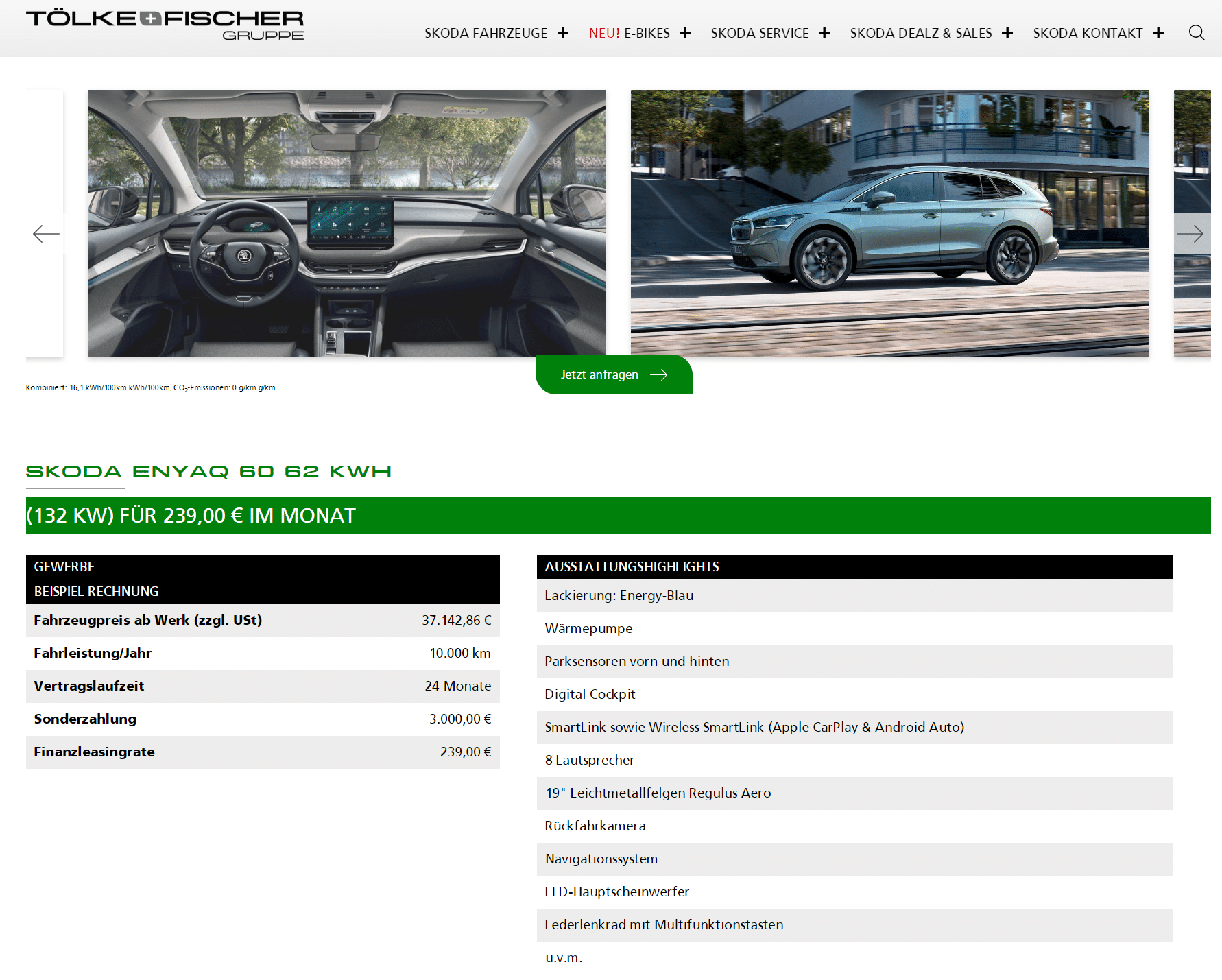Open the SKODA FAHRZEUGE menu
This screenshot has width=1222, height=980.
486,33
